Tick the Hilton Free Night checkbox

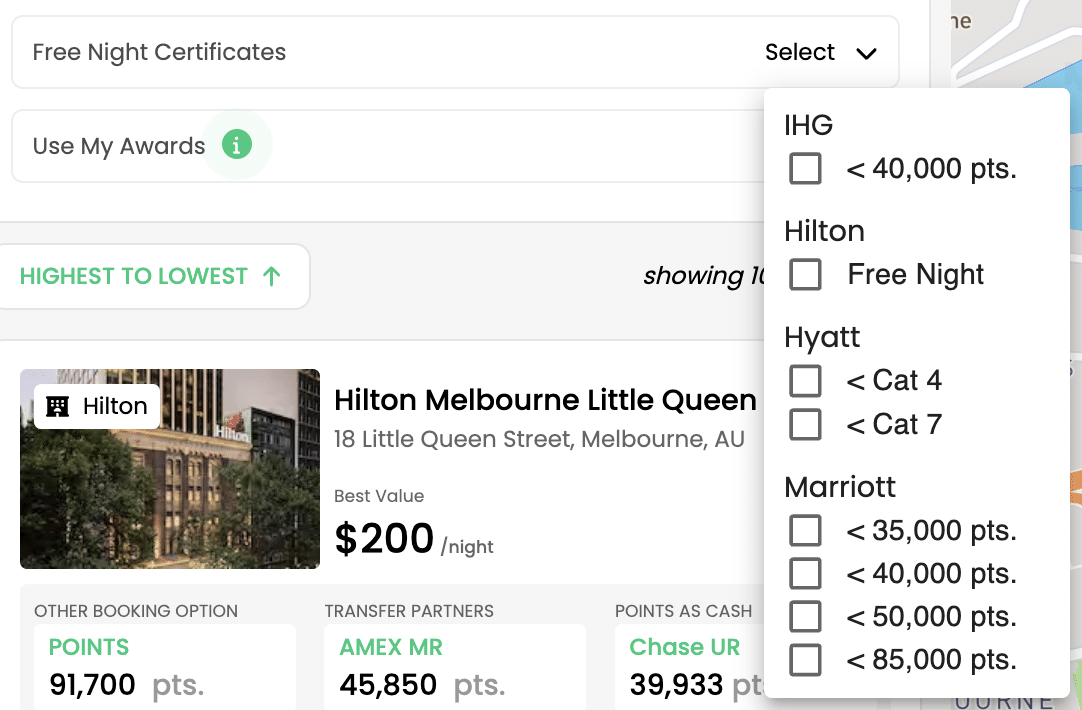click(x=805, y=274)
